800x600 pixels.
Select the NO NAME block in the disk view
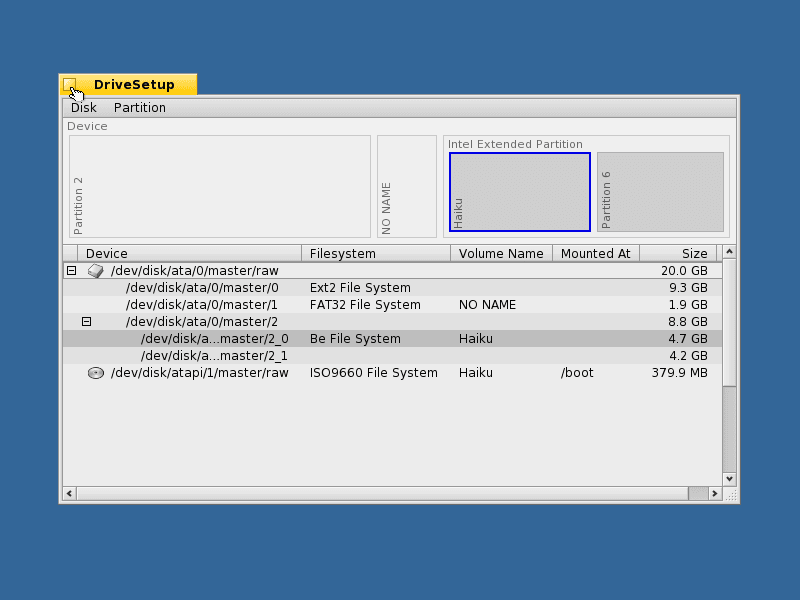407,186
